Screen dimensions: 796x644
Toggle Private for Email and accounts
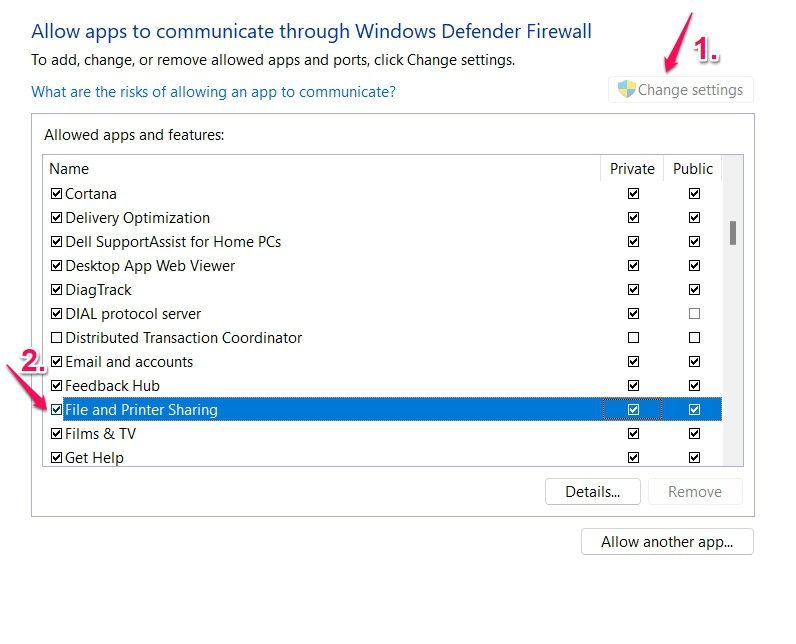click(633, 362)
